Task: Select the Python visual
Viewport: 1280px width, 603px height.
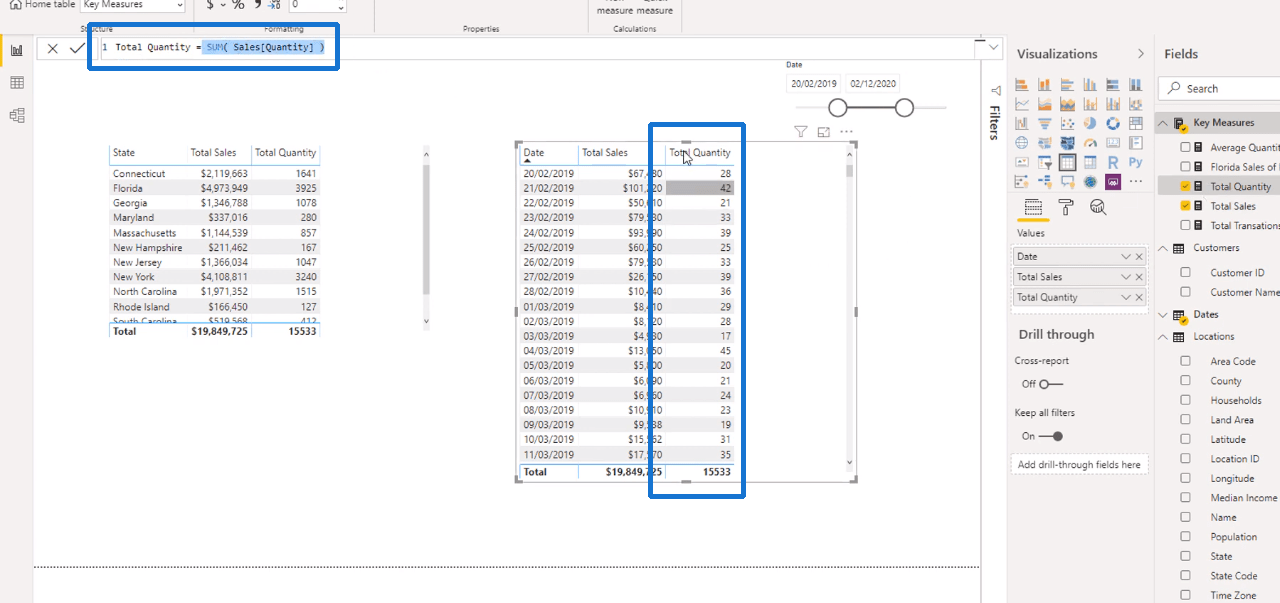Action: click(1136, 162)
